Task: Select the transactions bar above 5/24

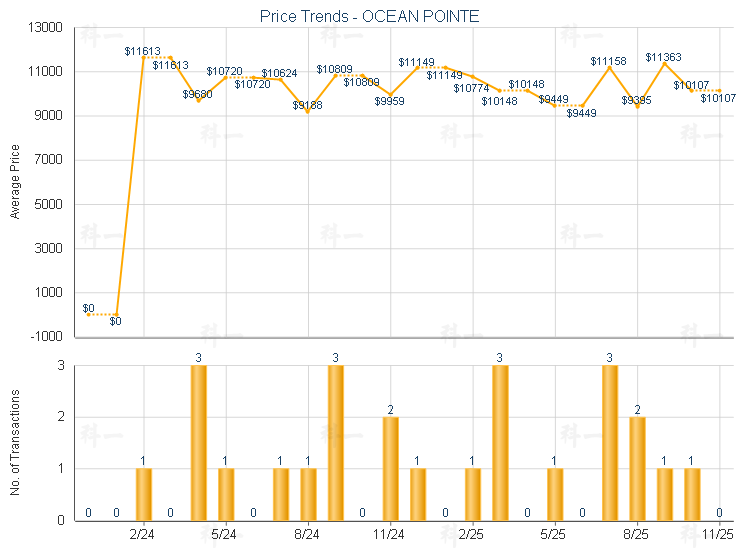Action: (x=226, y=493)
